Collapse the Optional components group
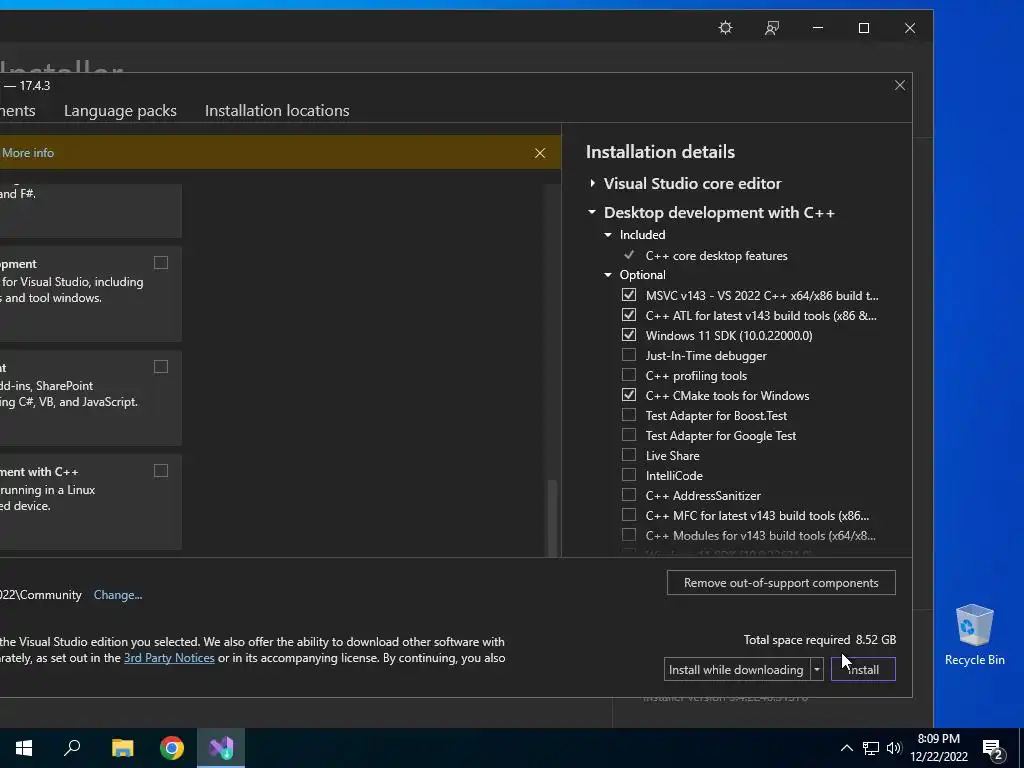Screen dimensions: 1024x768 [x=608, y=275]
